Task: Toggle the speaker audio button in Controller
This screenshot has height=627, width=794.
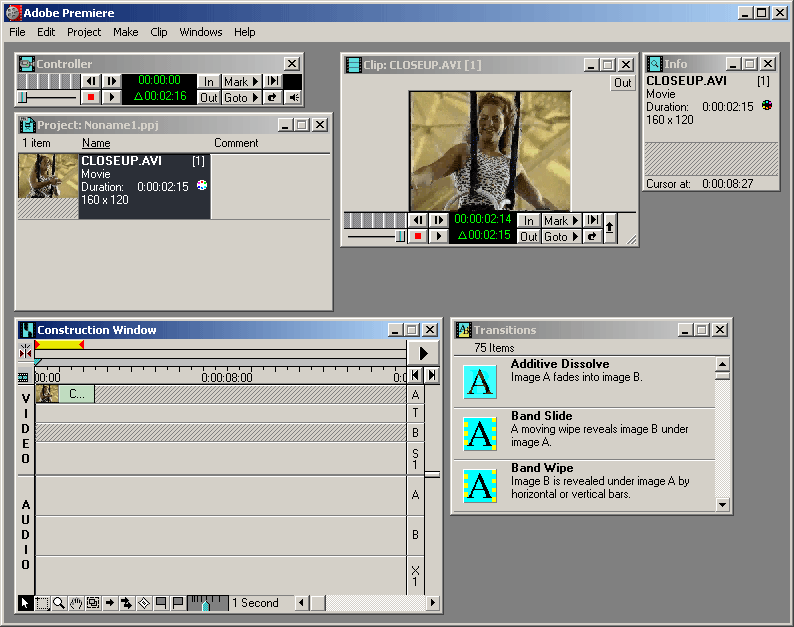Action: click(x=293, y=97)
